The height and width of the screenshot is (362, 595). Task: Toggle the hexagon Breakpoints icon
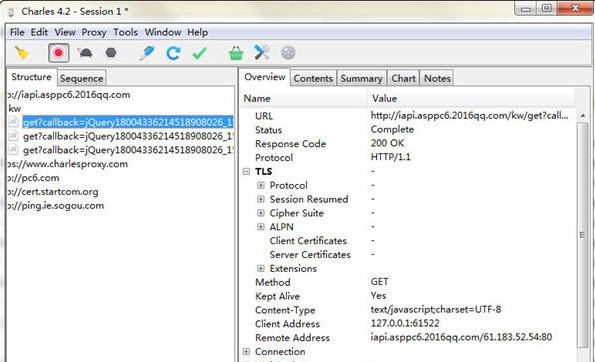[x=111, y=53]
